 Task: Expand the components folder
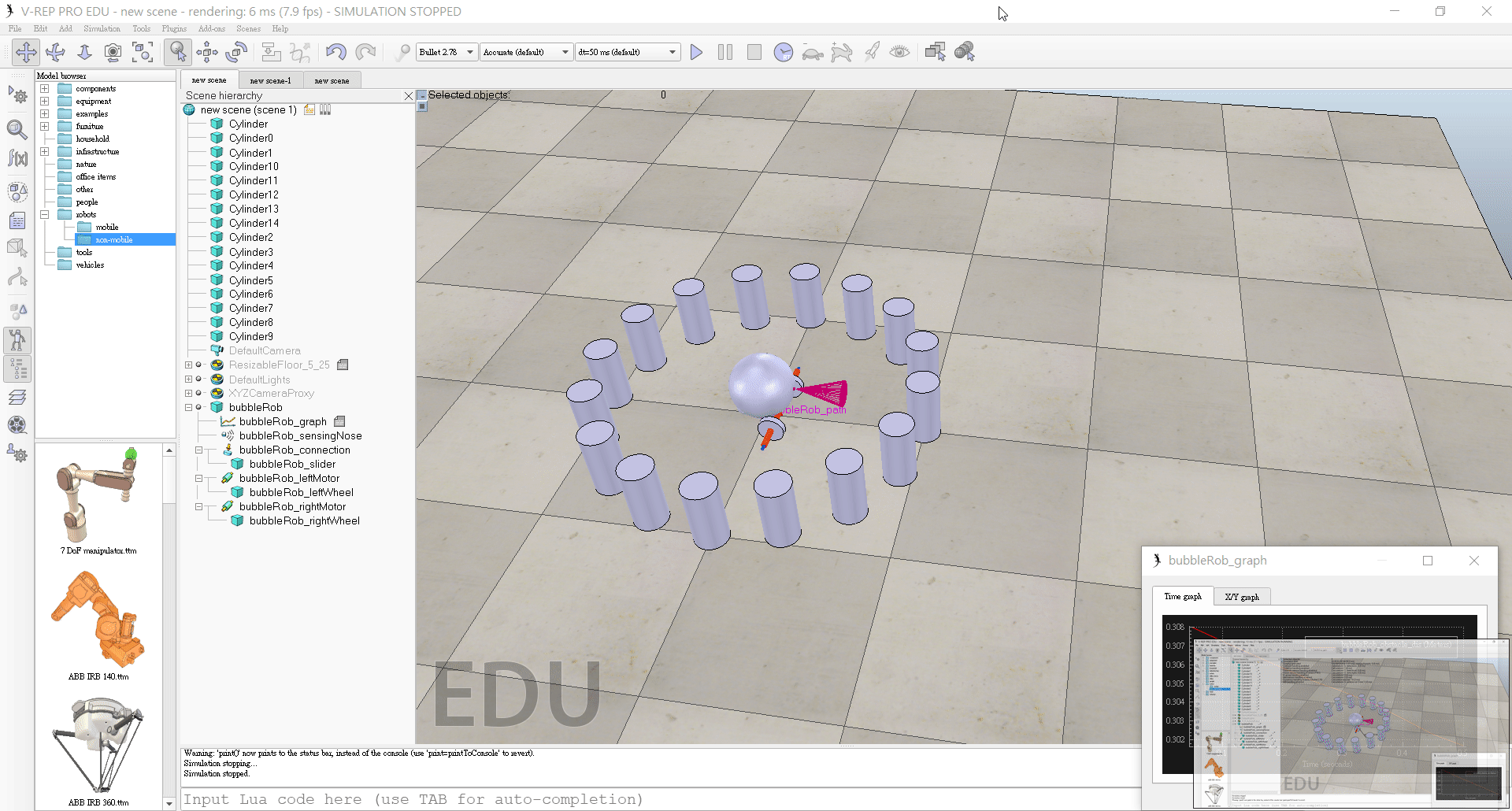(45, 88)
